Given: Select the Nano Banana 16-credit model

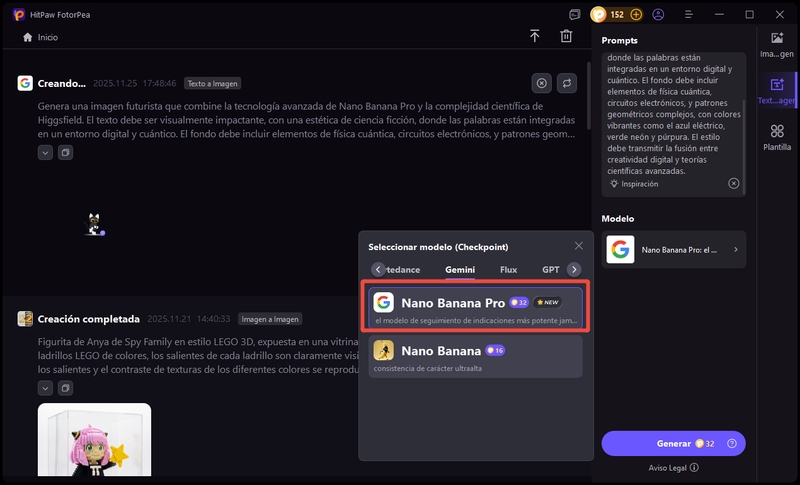Looking at the screenshot, I should 475,356.
